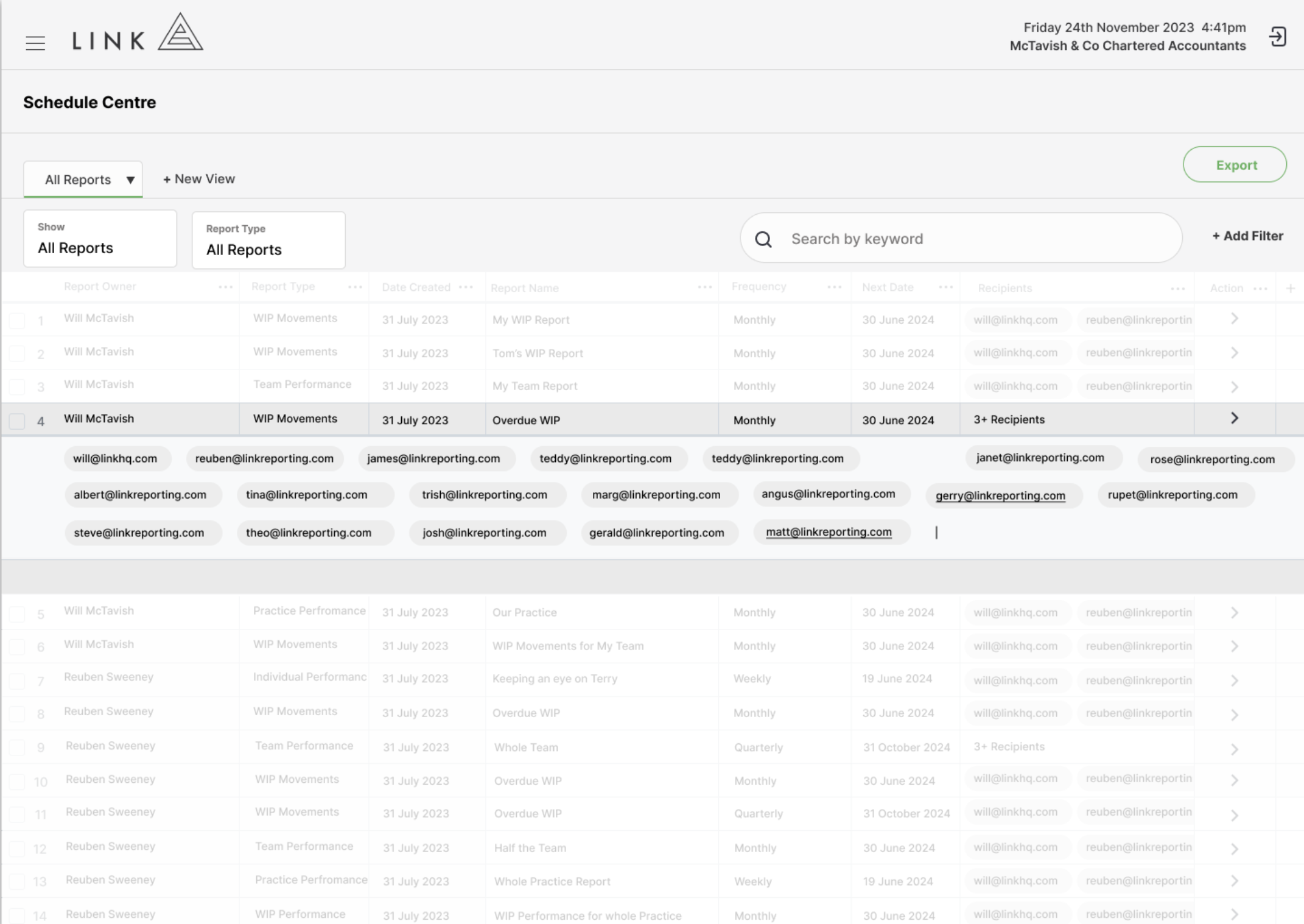Viewport: 1304px width, 924px height.
Task: Tick checkbox for row 6 WIP Movements for My Team
Action: (17, 646)
